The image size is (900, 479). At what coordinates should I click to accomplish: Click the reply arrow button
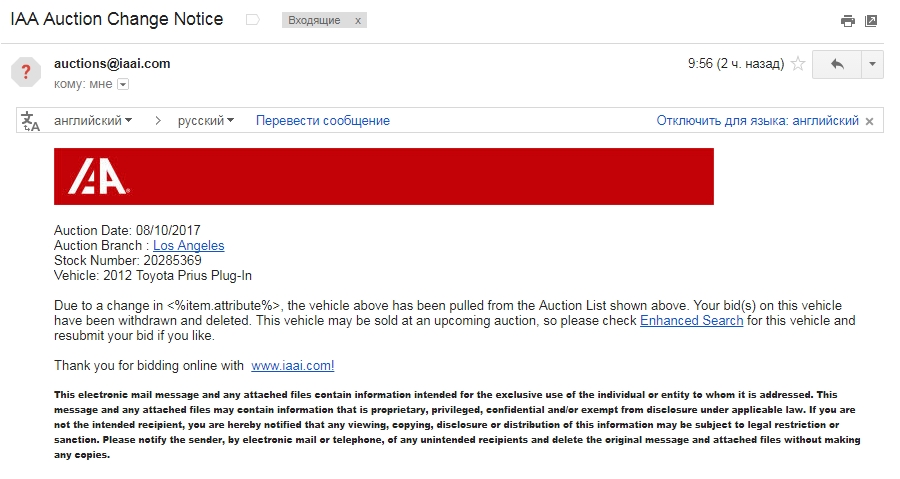point(837,64)
